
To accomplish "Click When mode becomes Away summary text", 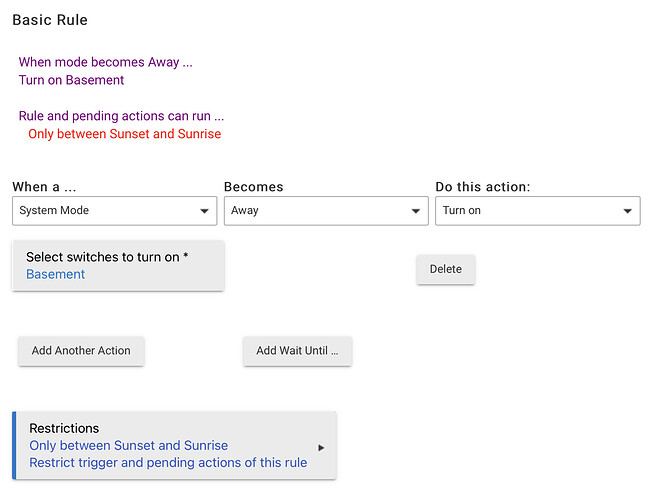I will 106,62.
